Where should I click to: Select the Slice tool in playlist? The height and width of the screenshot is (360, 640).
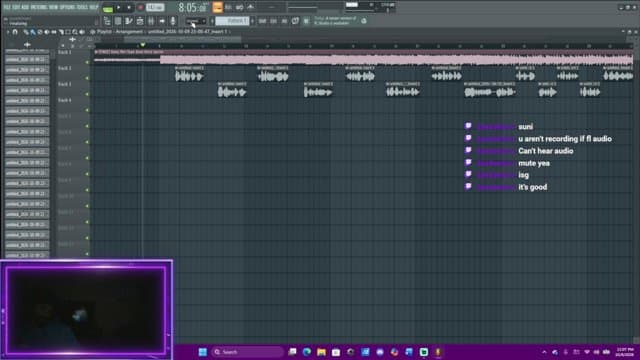point(60,32)
